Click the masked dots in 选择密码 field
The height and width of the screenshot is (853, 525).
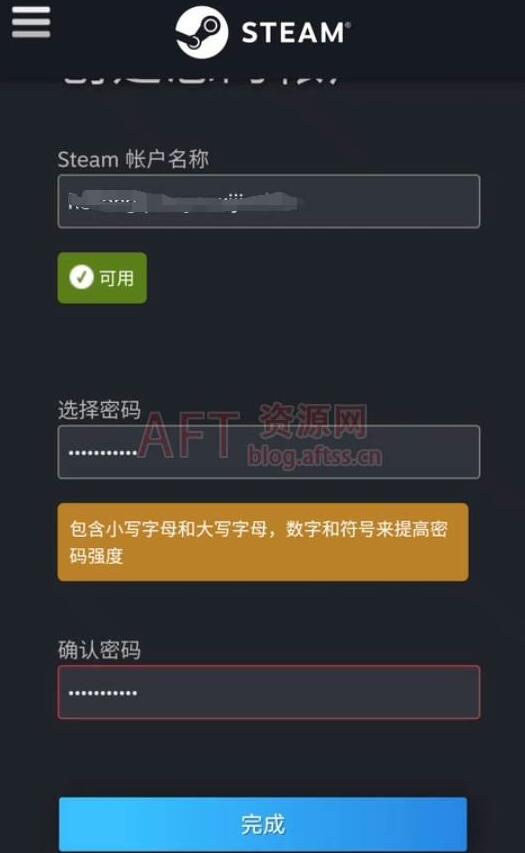(x=103, y=453)
